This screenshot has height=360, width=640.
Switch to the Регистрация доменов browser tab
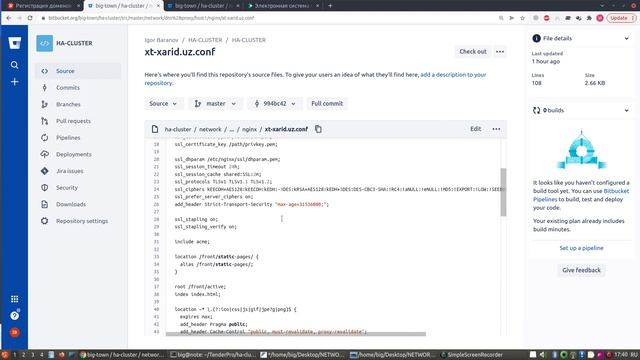tap(42, 6)
